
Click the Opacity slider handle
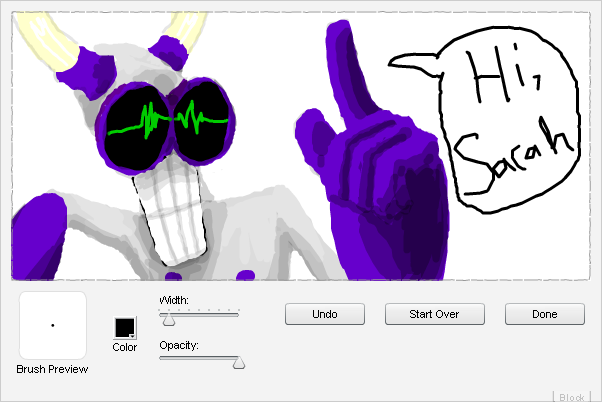239,362
